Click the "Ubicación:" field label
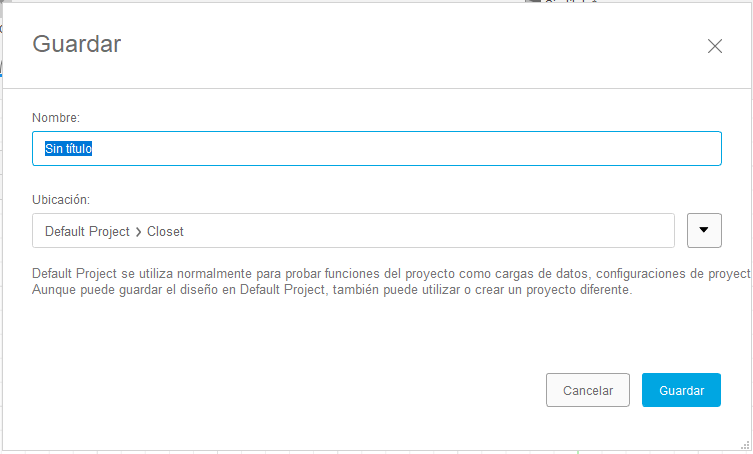The width and height of the screenshot is (753, 454). pos(61,200)
